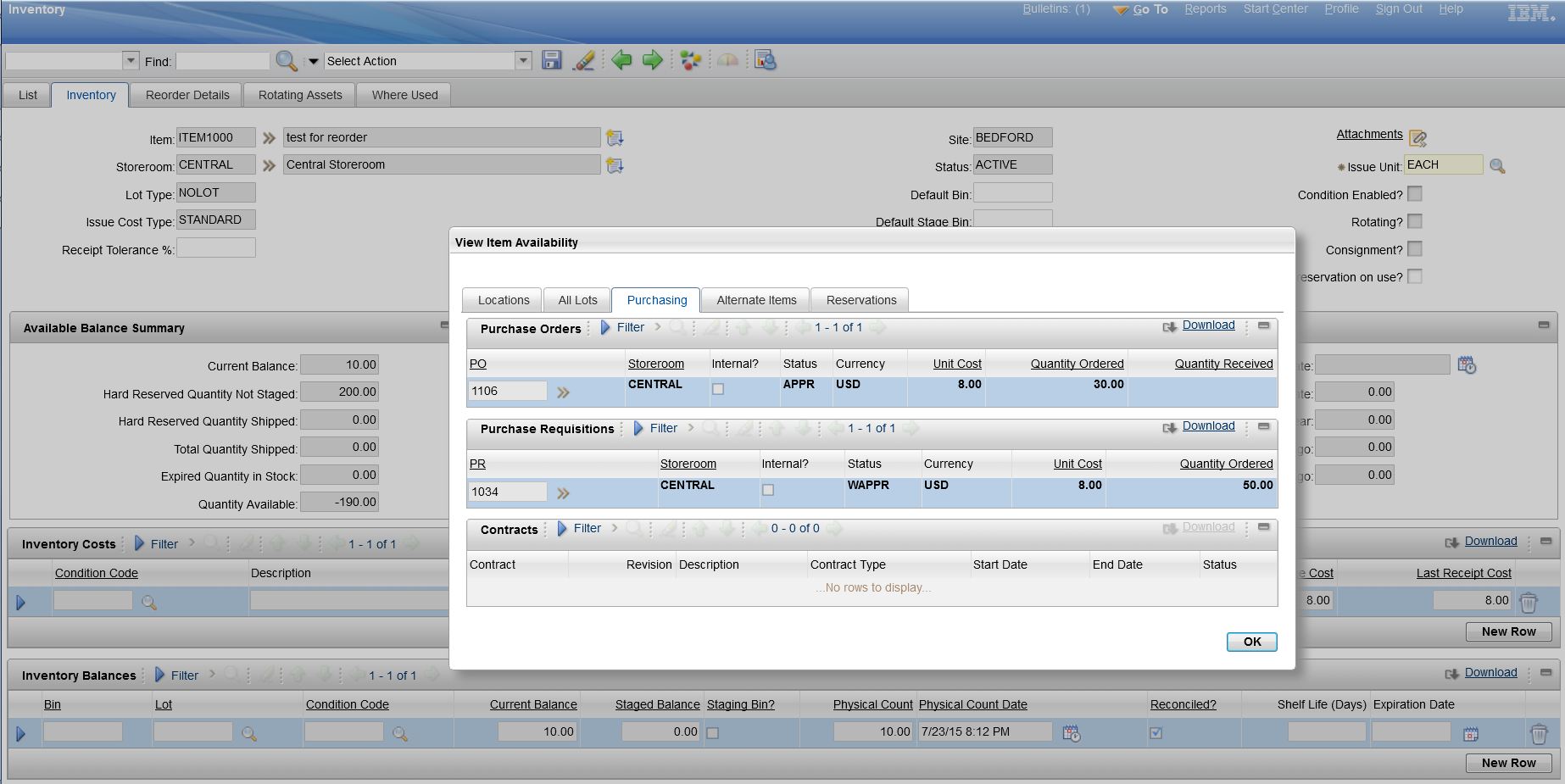The height and width of the screenshot is (784, 1565).
Task: Toggle the Rotating checkbox
Action: (1414, 221)
